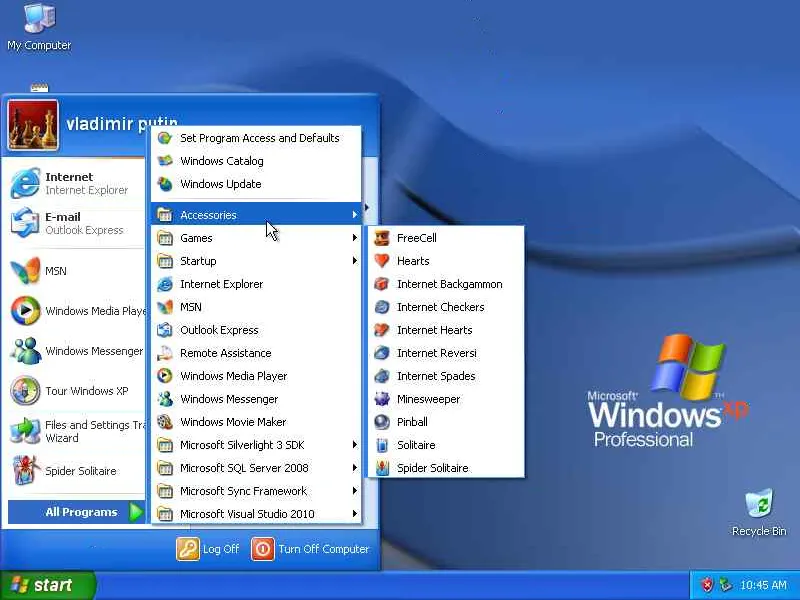Launch Internet Reversi
This screenshot has width=800, height=600.
(446, 353)
